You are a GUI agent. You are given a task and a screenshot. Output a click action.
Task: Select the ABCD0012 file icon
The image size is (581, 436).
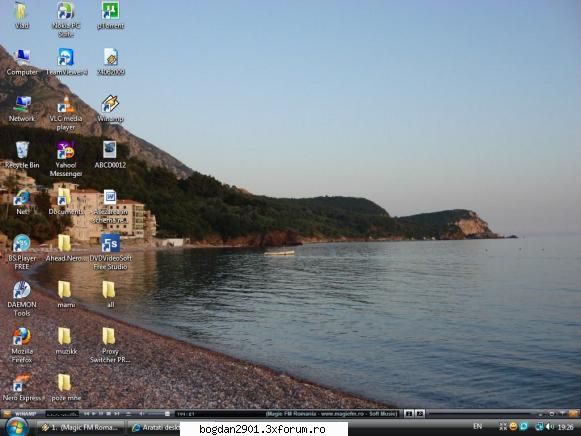coord(110,154)
